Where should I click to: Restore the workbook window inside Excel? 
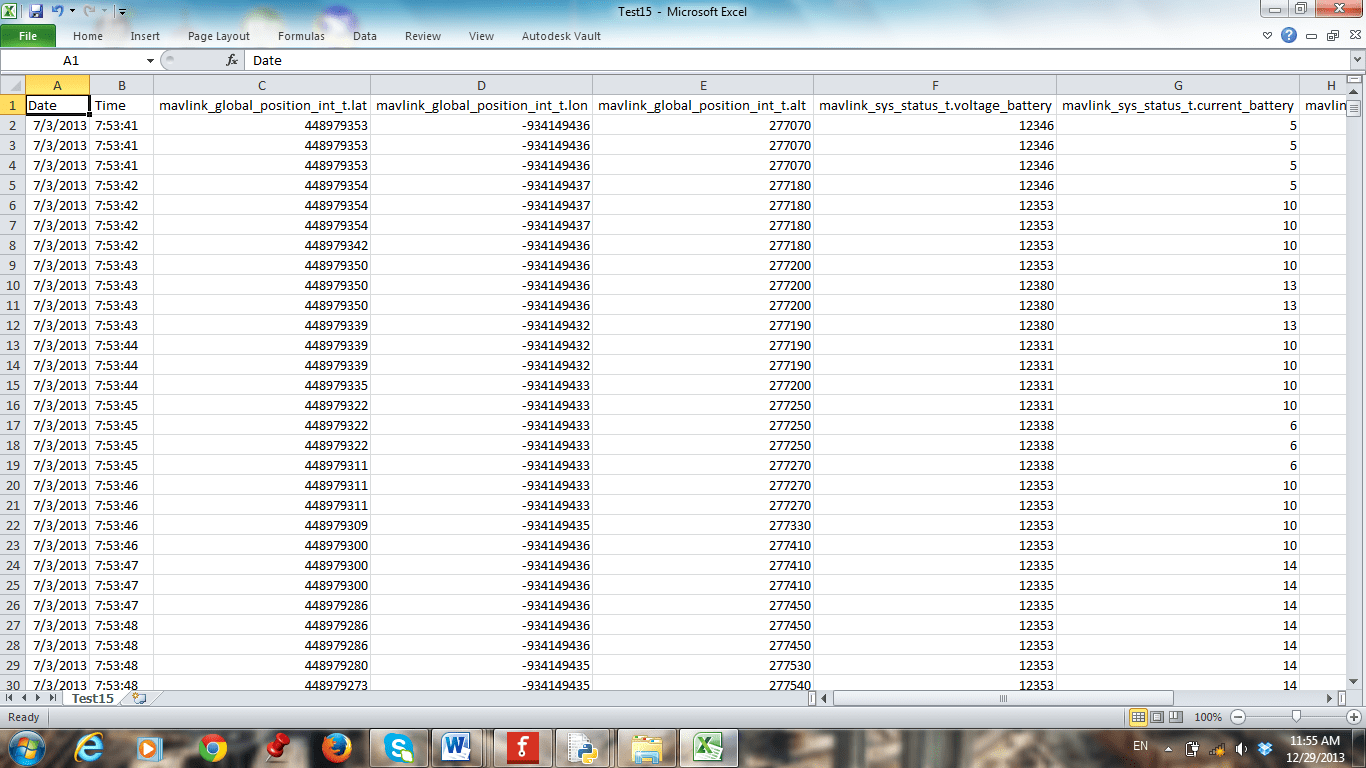[1332, 36]
